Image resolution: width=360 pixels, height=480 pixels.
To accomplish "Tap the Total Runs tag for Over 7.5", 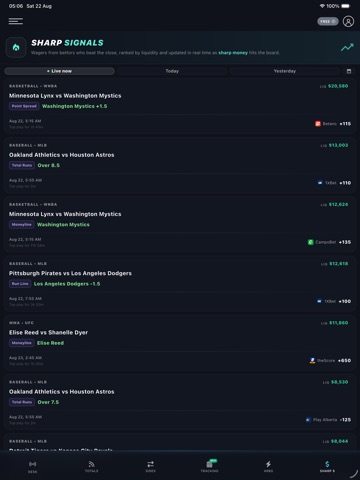I will coord(22,402).
